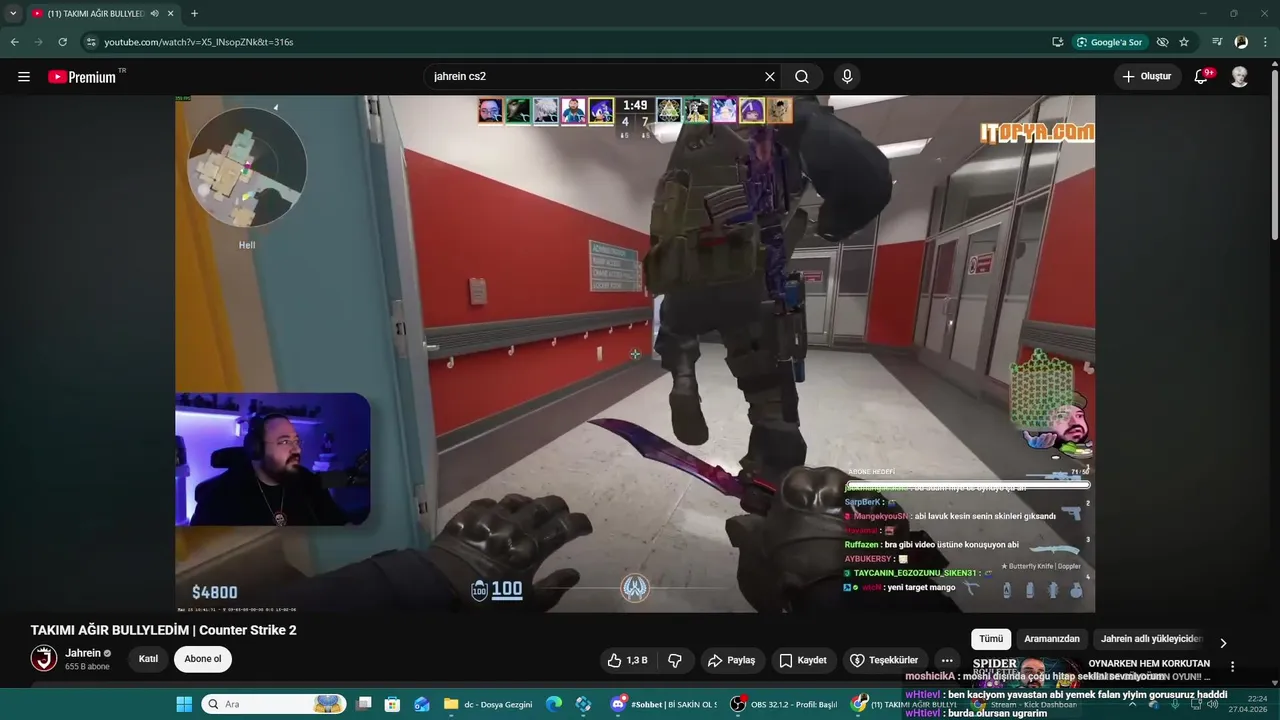Open new browser tab
This screenshot has height=720, width=1280.
coord(194,13)
